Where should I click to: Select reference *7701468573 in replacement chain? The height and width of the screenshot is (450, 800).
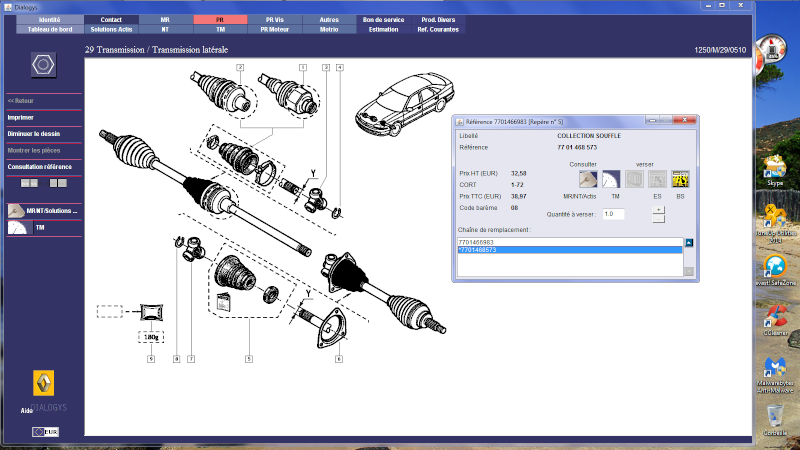tap(570, 250)
